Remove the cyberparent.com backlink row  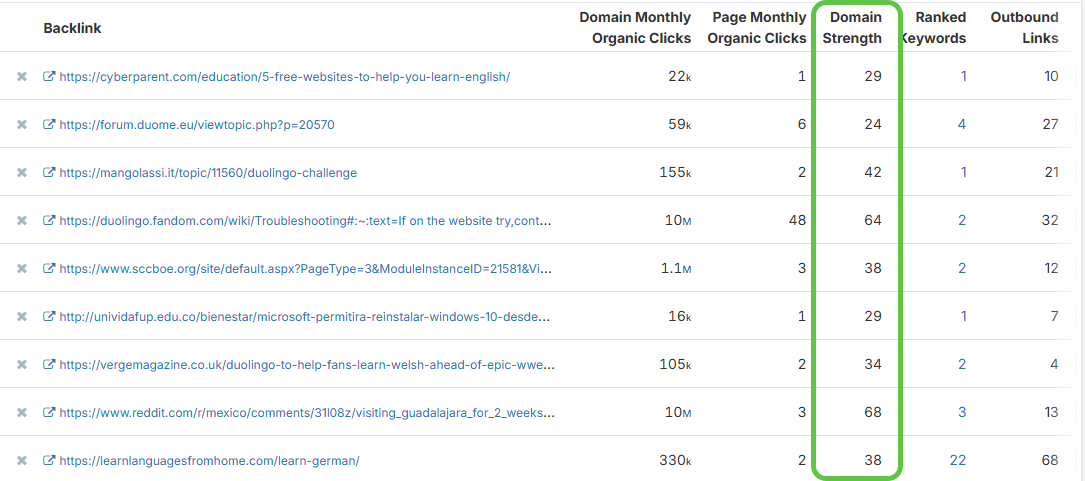[x=21, y=76]
